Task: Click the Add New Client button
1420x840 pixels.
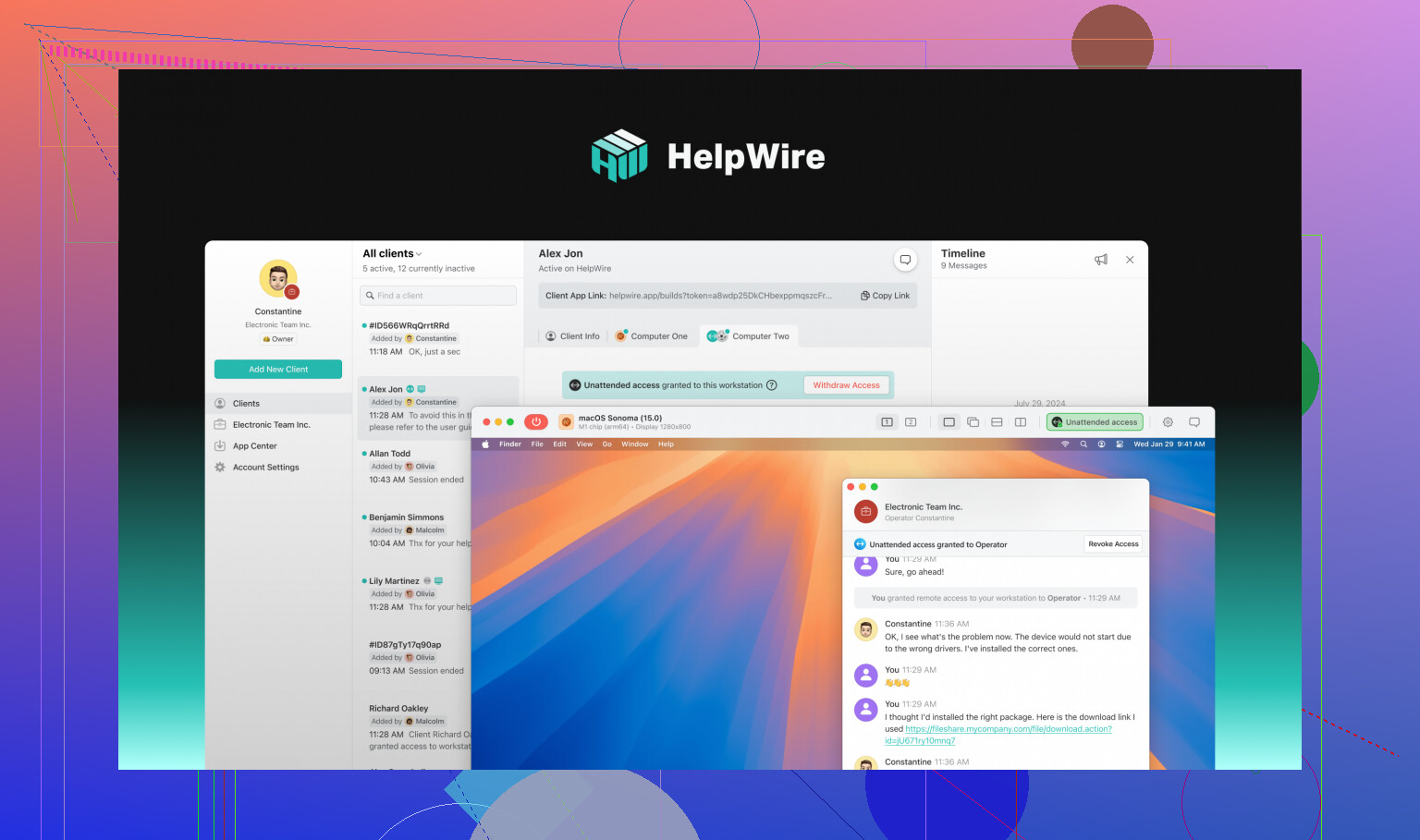Action: pyautogui.click(x=278, y=370)
